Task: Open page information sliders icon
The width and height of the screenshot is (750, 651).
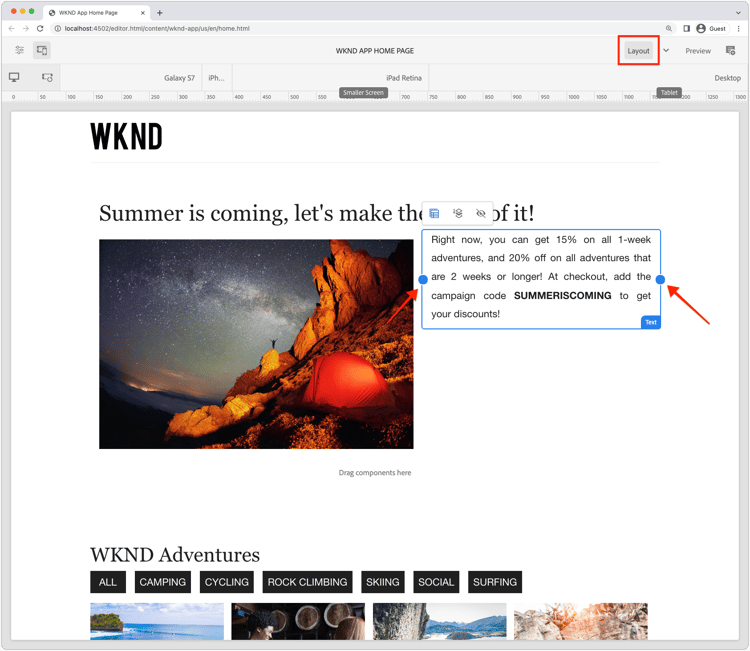Action: 20,50
